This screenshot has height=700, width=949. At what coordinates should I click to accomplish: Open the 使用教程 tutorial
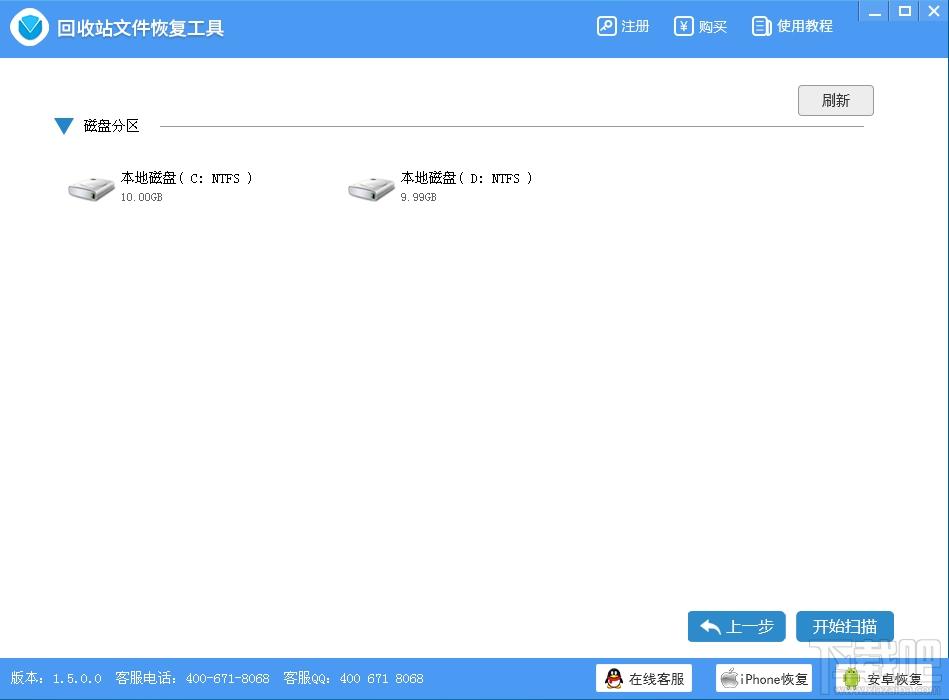tap(792, 27)
